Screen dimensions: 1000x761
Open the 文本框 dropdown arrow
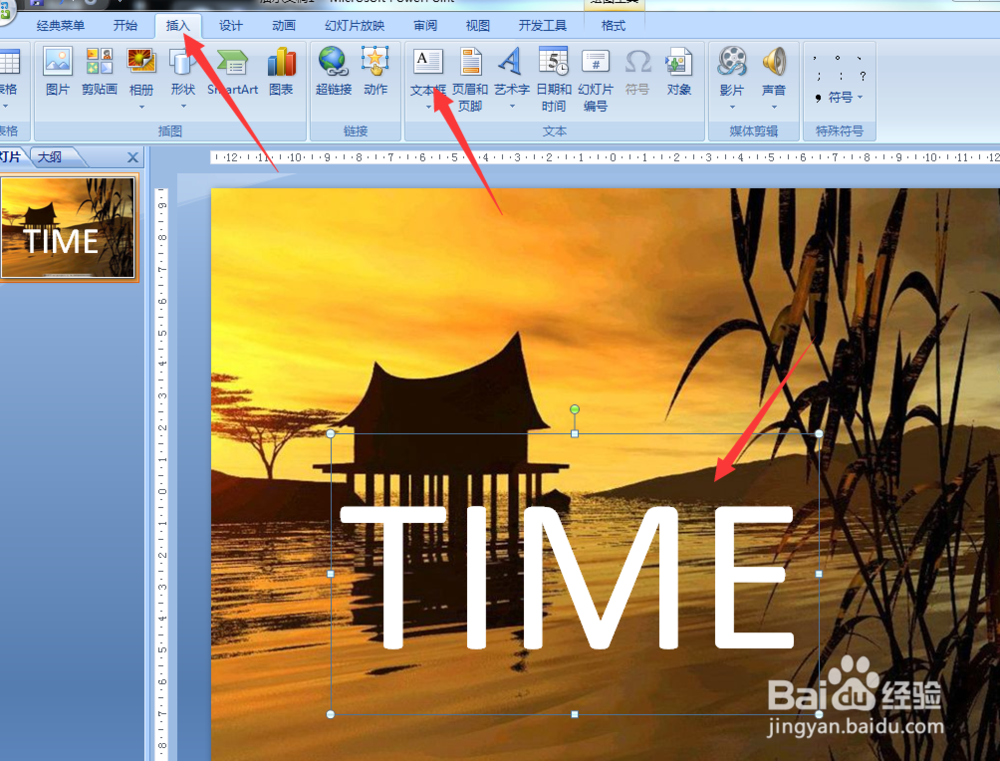[428, 107]
